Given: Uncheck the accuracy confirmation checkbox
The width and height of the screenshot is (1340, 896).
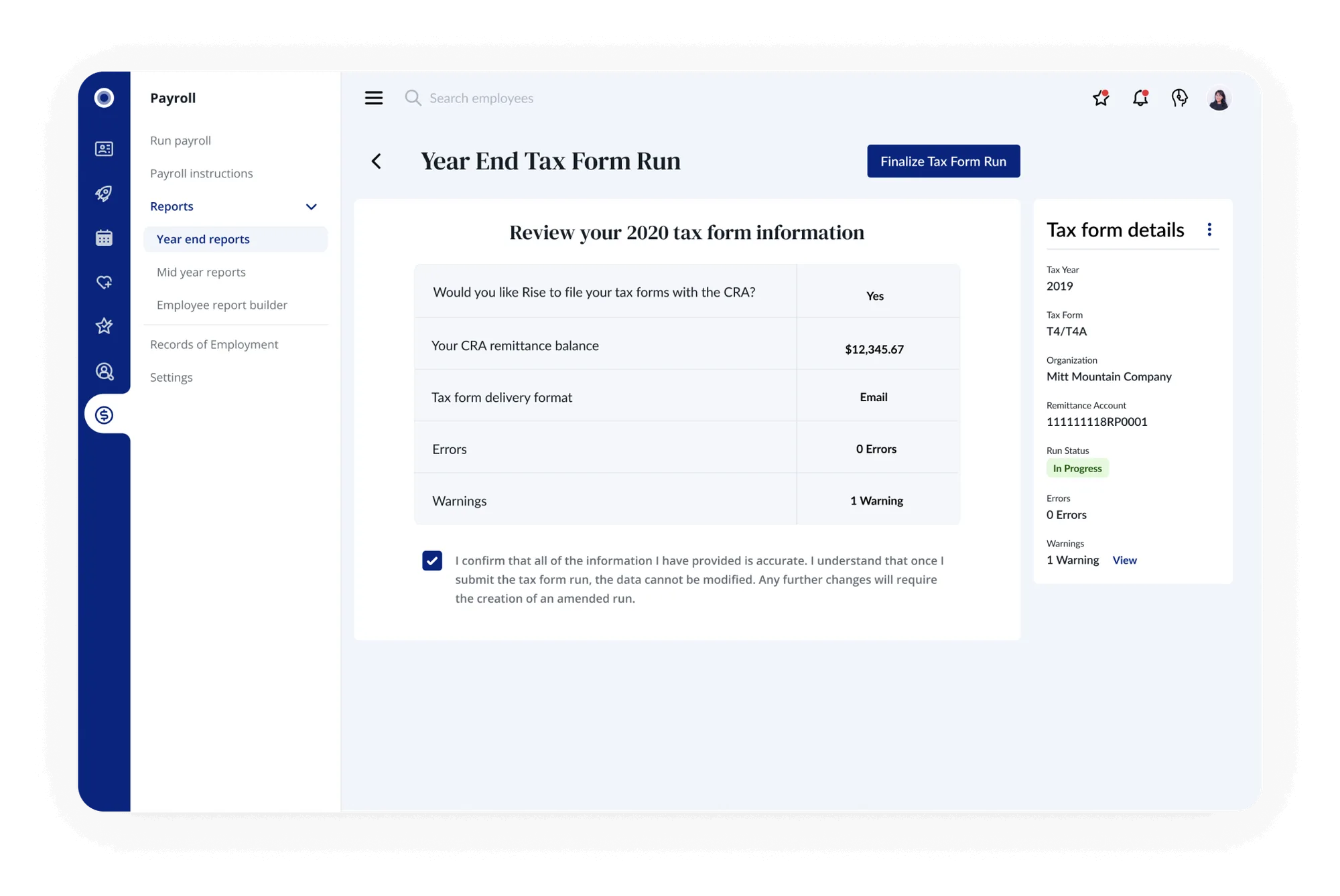Looking at the screenshot, I should coord(432,561).
